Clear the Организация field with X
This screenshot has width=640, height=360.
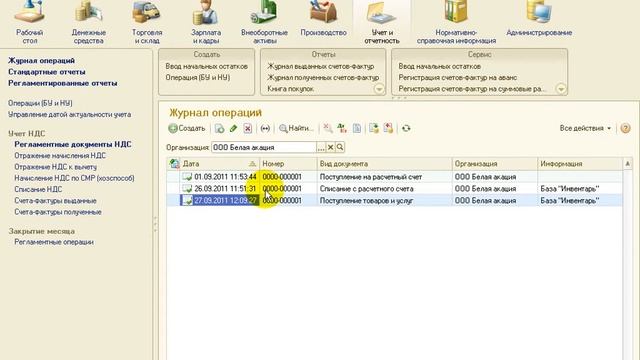tap(330, 147)
